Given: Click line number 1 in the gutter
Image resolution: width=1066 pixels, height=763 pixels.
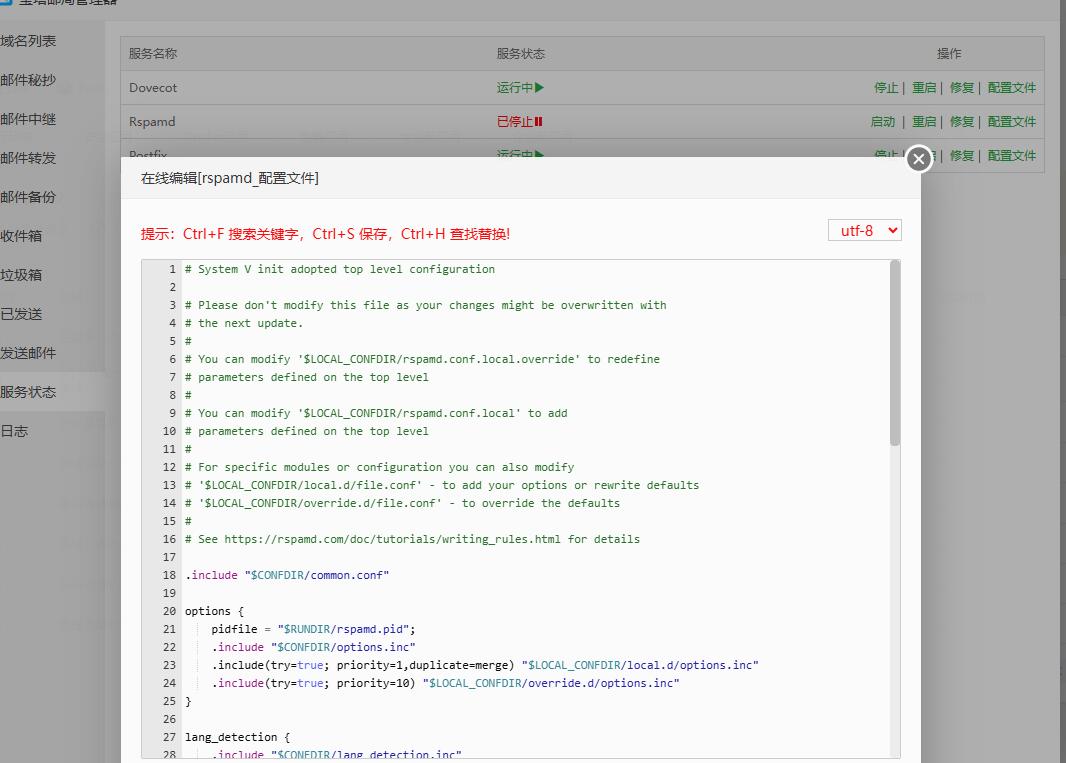Looking at the screenshot, I should tap(173, 269).
